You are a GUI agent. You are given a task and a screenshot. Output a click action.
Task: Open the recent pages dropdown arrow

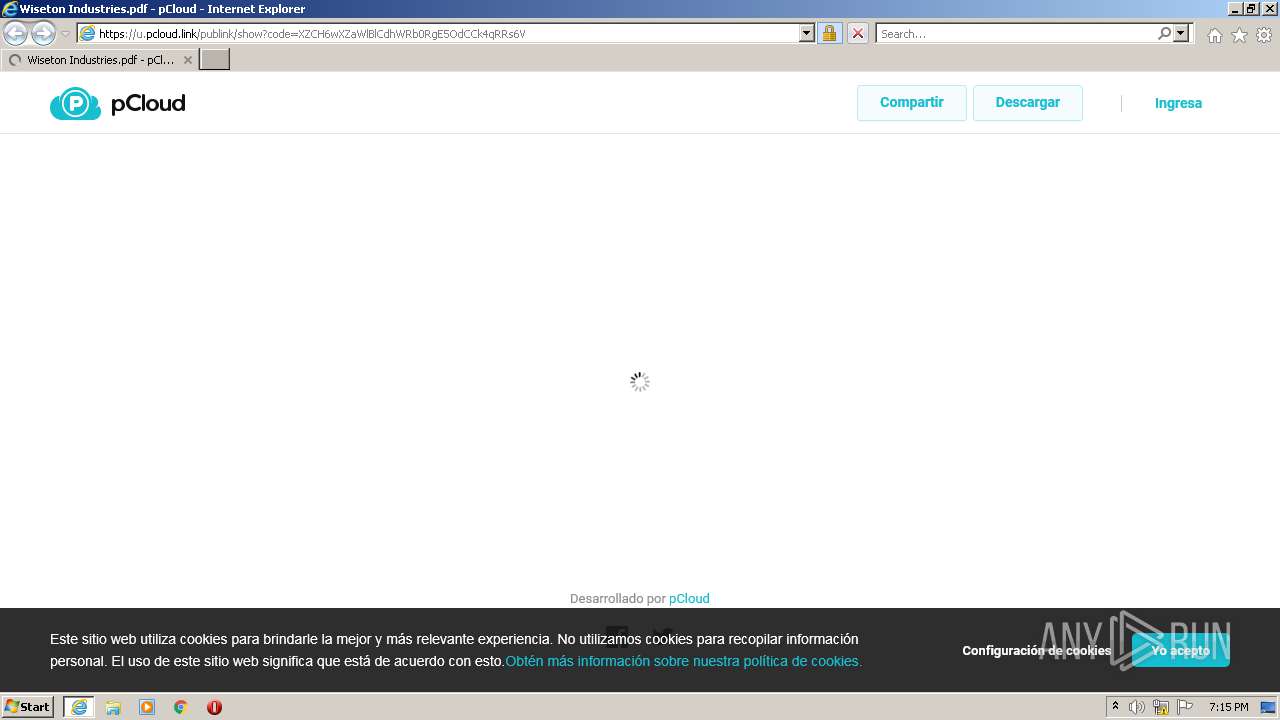65,34
